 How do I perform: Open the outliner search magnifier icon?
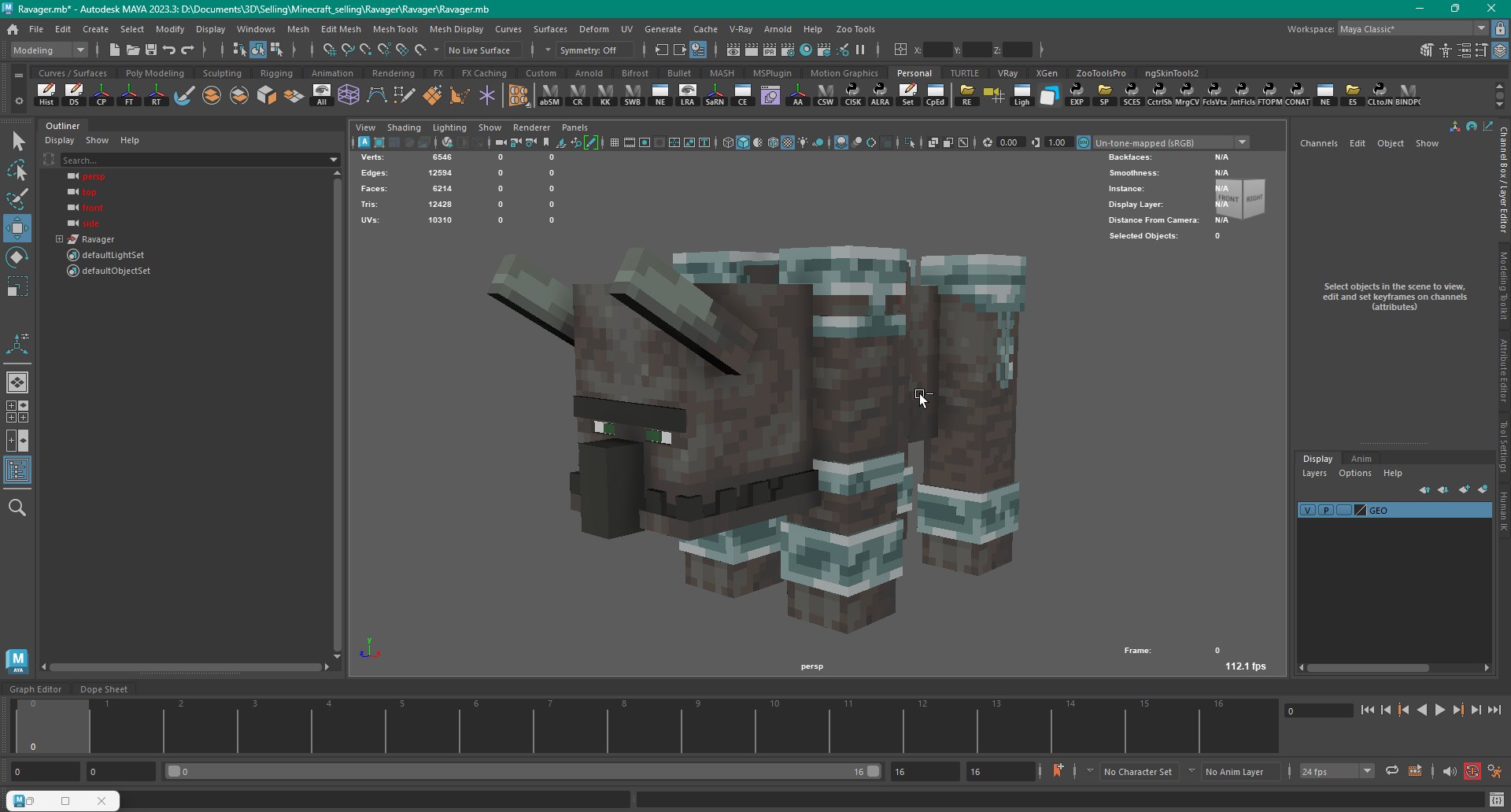(x=17, y=507)
